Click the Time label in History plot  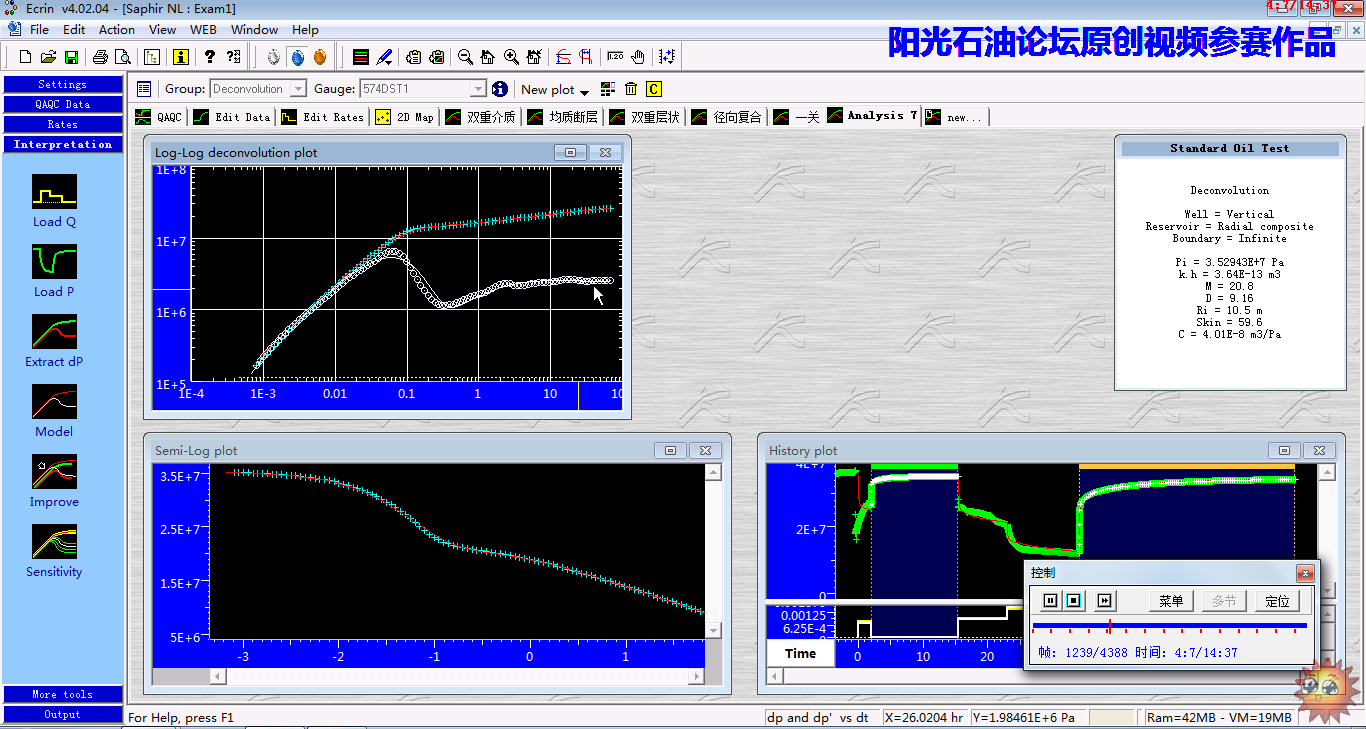click(x=800, y=653)
